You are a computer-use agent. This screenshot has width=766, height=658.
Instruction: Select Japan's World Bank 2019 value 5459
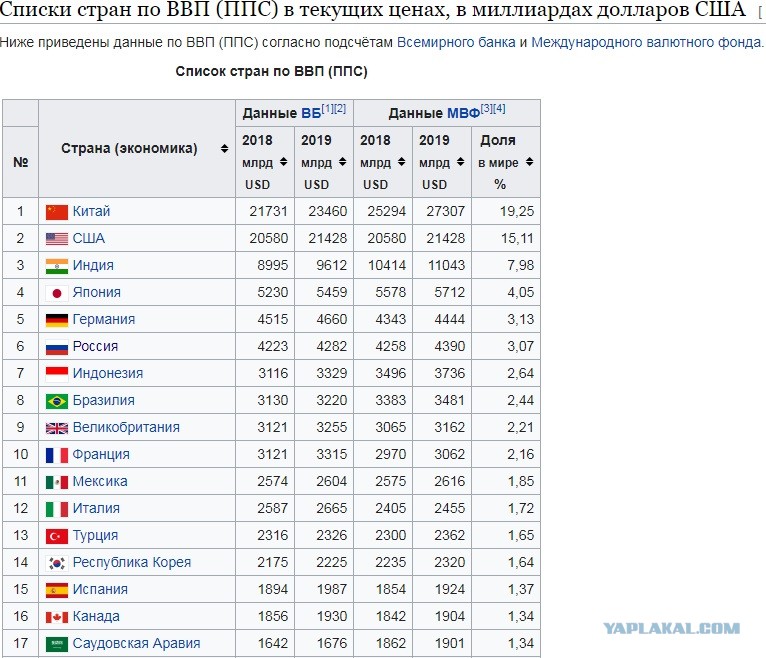(331, 293)
